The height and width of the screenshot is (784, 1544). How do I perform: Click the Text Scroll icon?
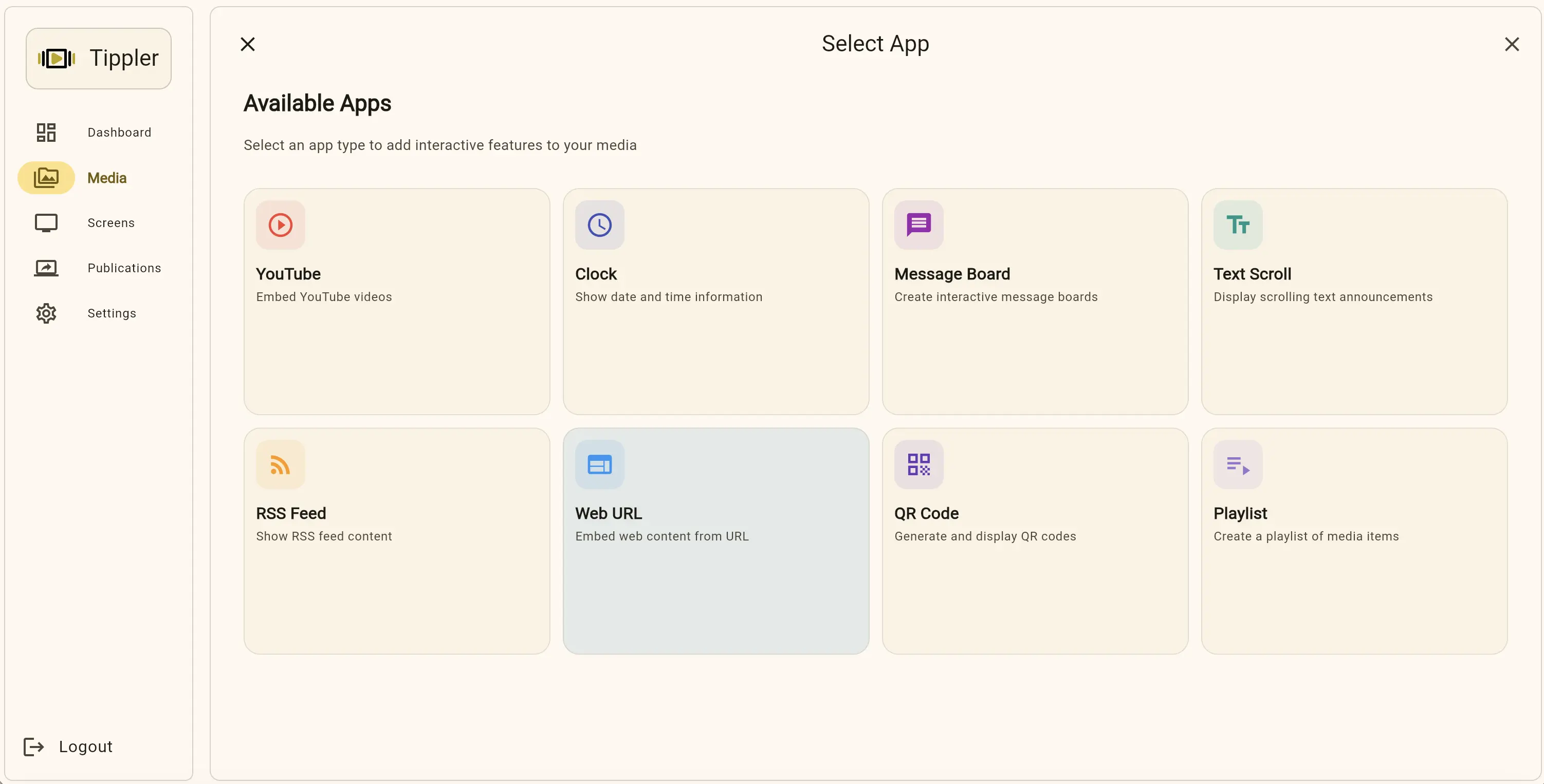tap(1238, 225)
